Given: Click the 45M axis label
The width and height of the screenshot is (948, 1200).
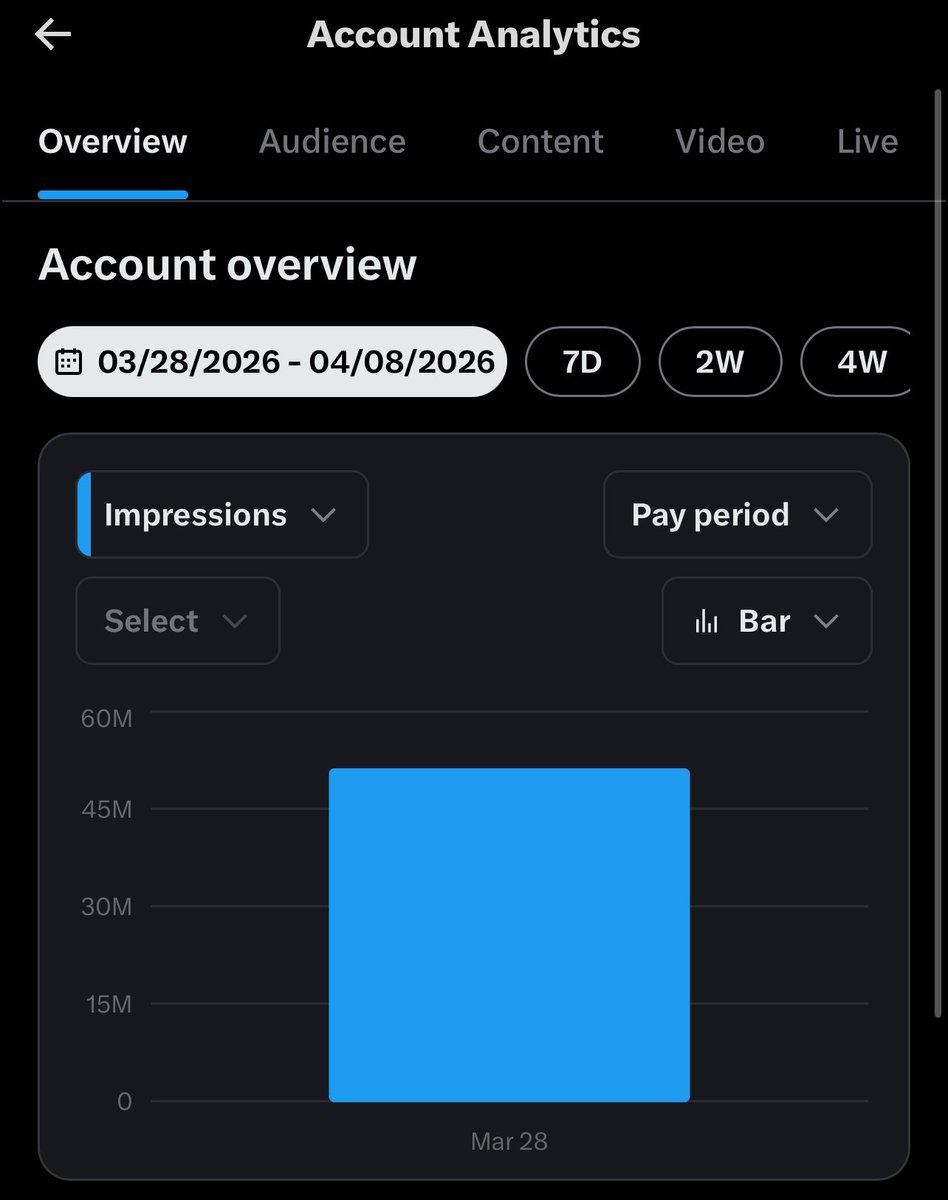Looking at the screenshot, I should tap(106, 809).
